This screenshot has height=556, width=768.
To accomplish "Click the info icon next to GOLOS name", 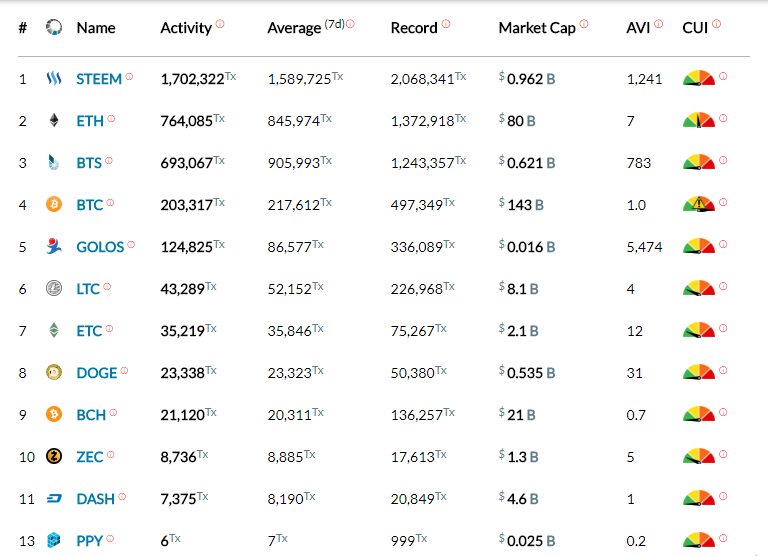I will tap(131, 244).
